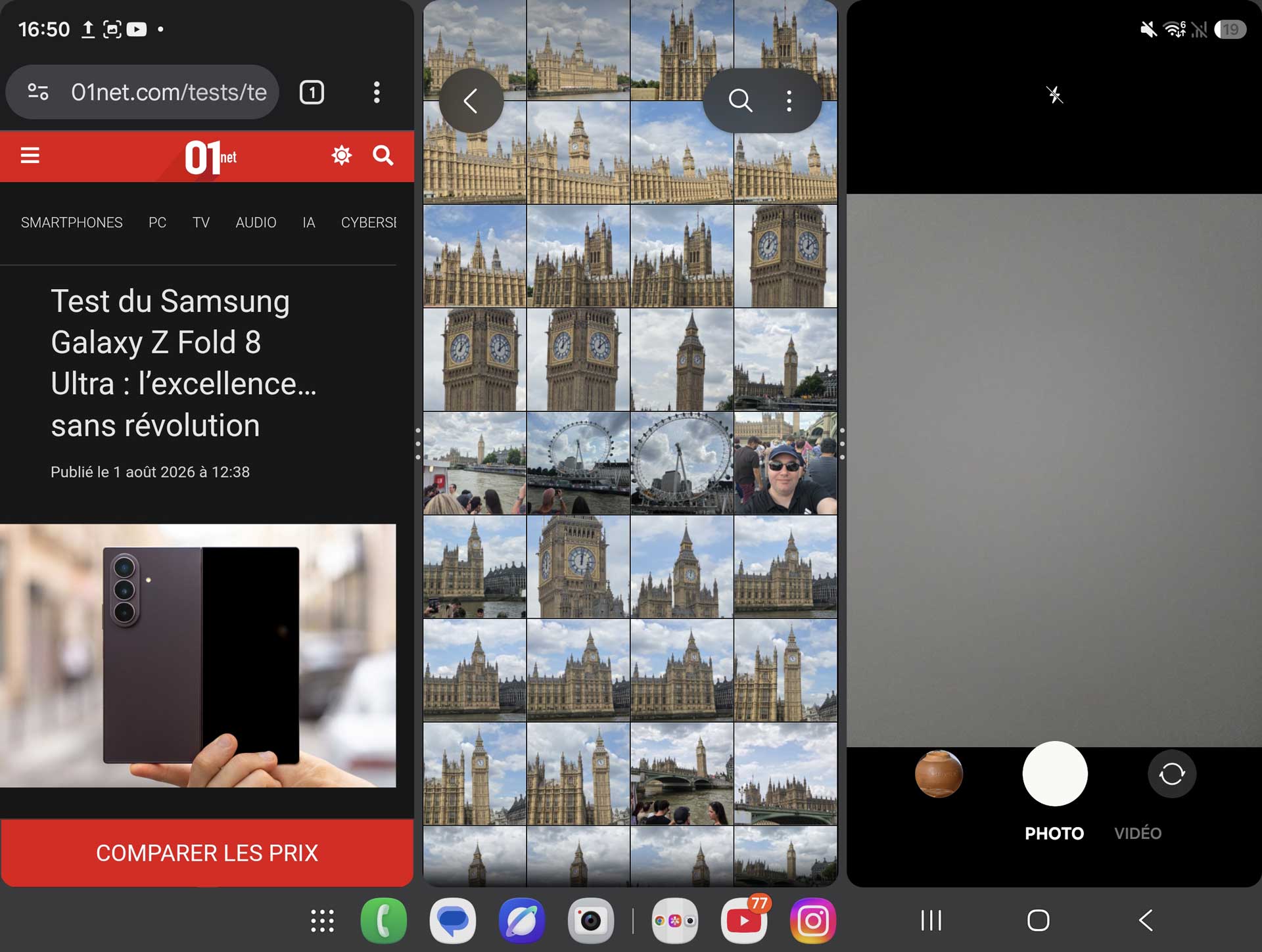Tap the split handle between Gallery and Camera

(x=842, y=443)
